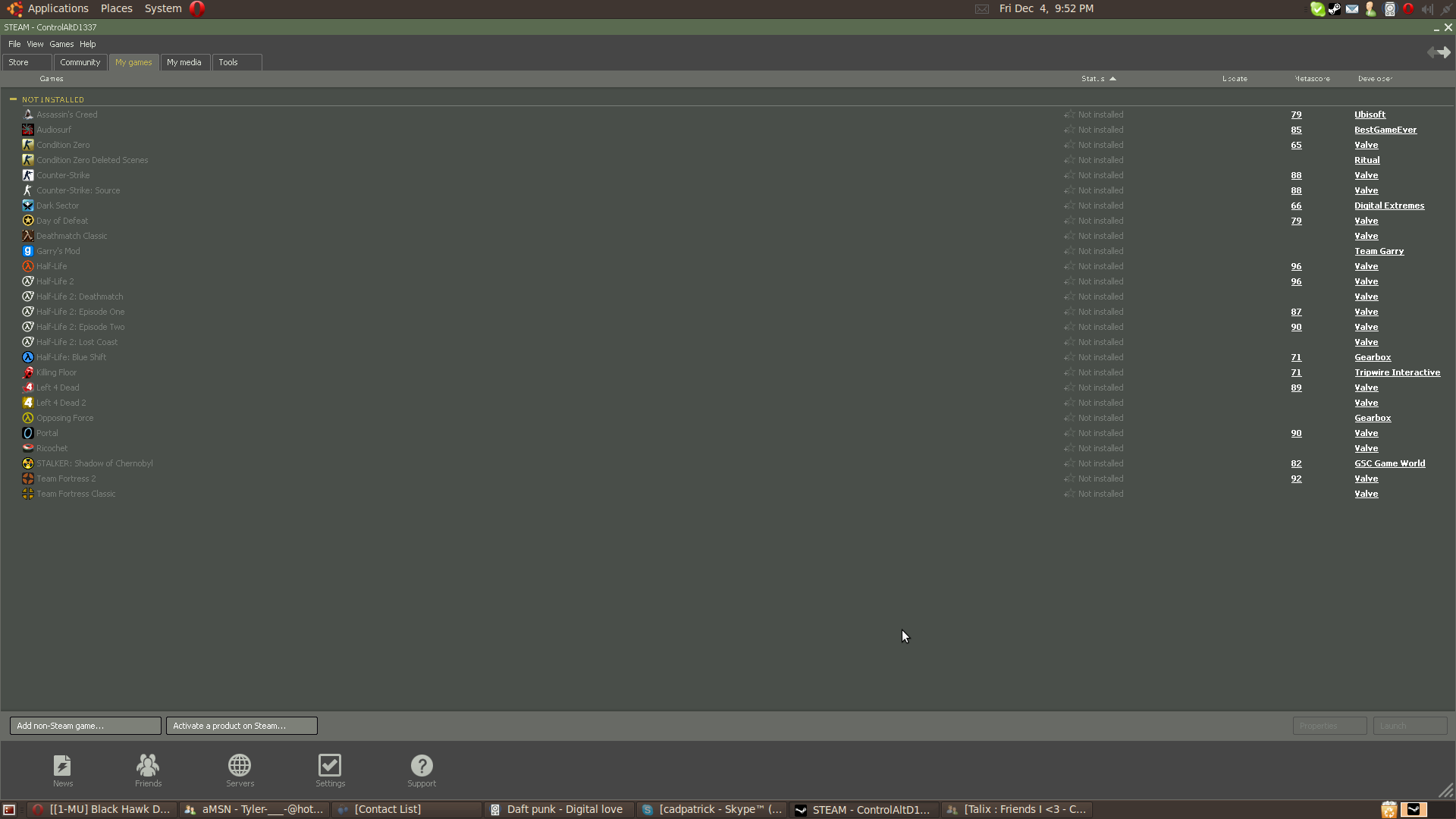The height and width of the screenshot is (819, 1456).
Task: Click the Half-Life 2 game icon
Action: click(x=28, y=281)
